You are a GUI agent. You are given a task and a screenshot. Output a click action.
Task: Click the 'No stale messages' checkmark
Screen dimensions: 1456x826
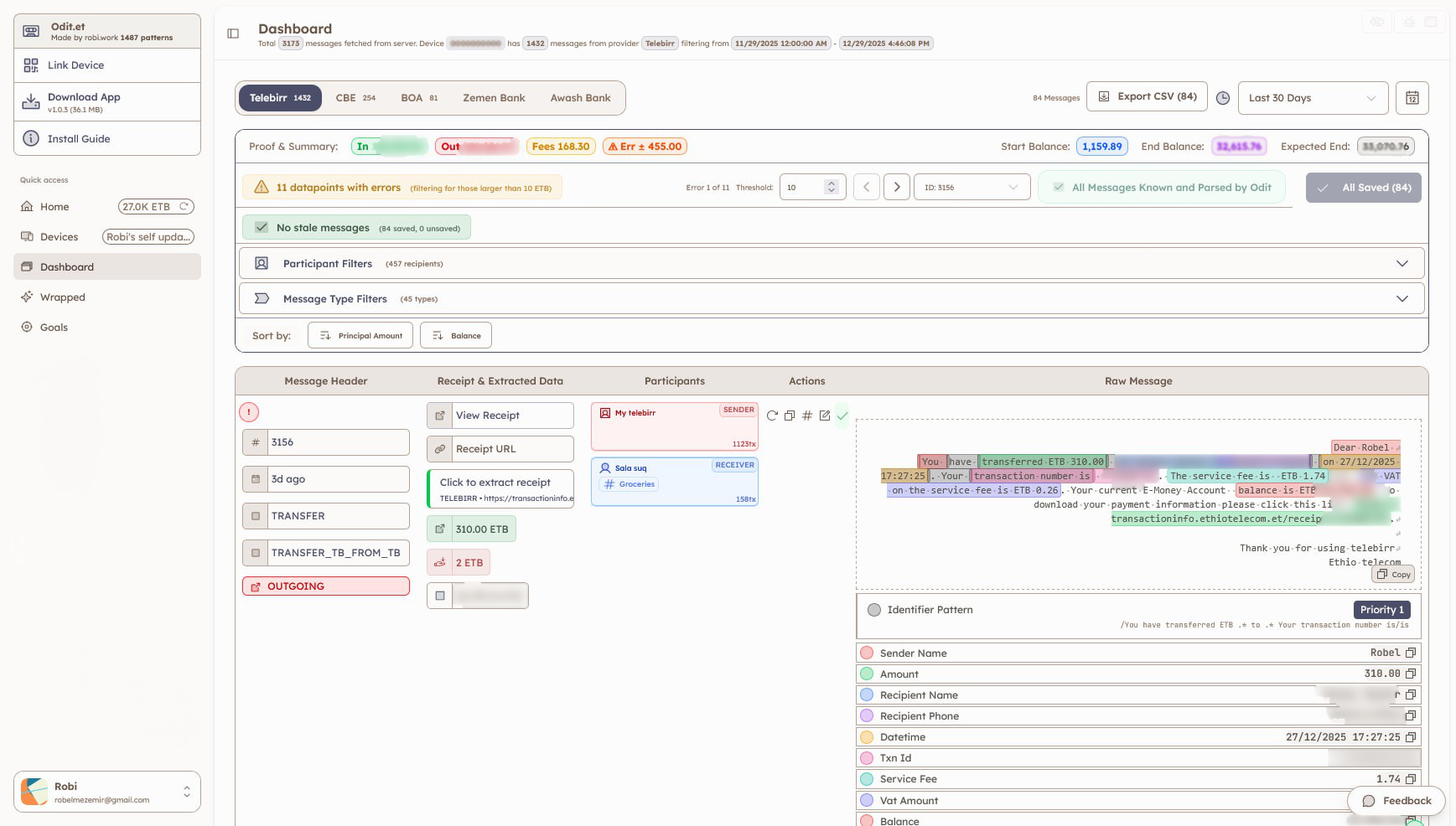[x=261, y=226]
